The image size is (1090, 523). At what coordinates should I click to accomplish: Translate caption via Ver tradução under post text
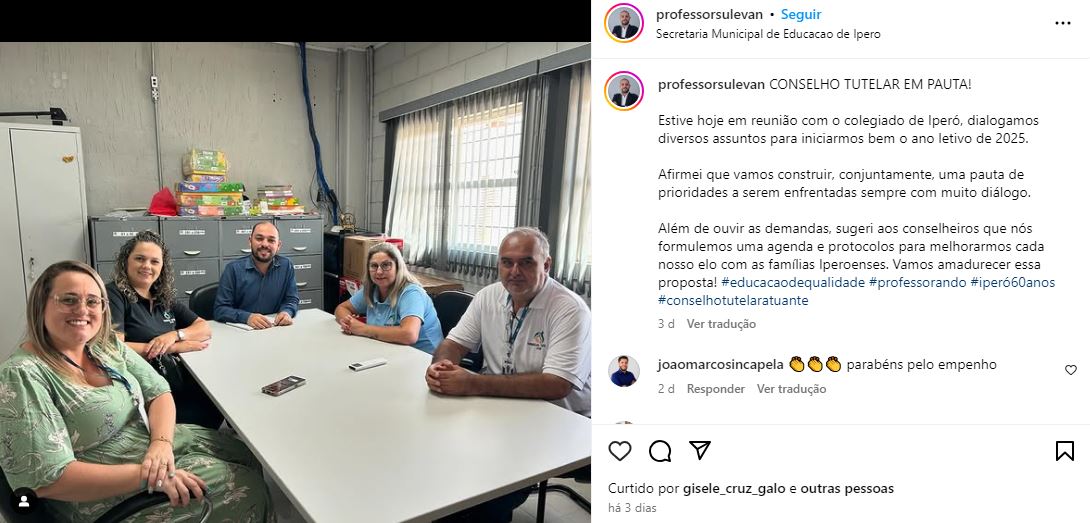tap(721, 324)
